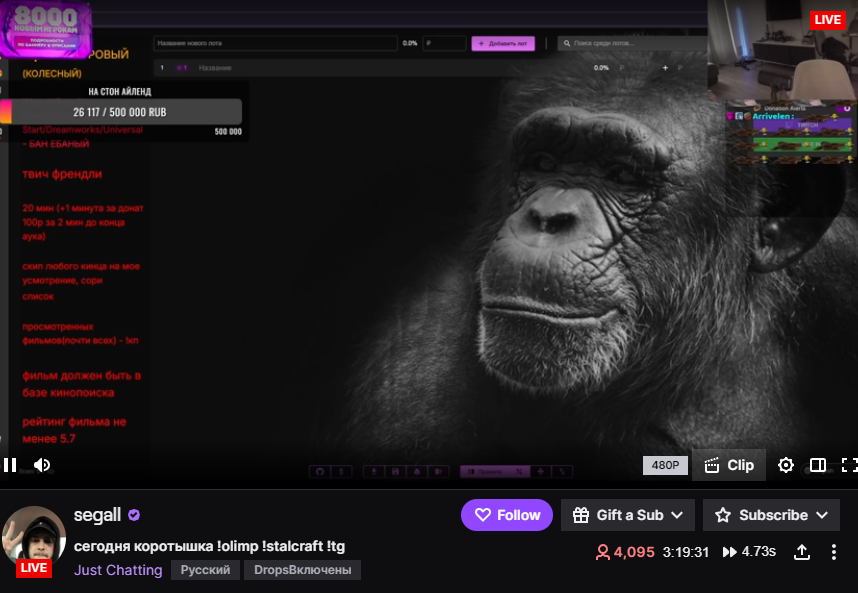Open the three-dot more options menu

point(833,551)
